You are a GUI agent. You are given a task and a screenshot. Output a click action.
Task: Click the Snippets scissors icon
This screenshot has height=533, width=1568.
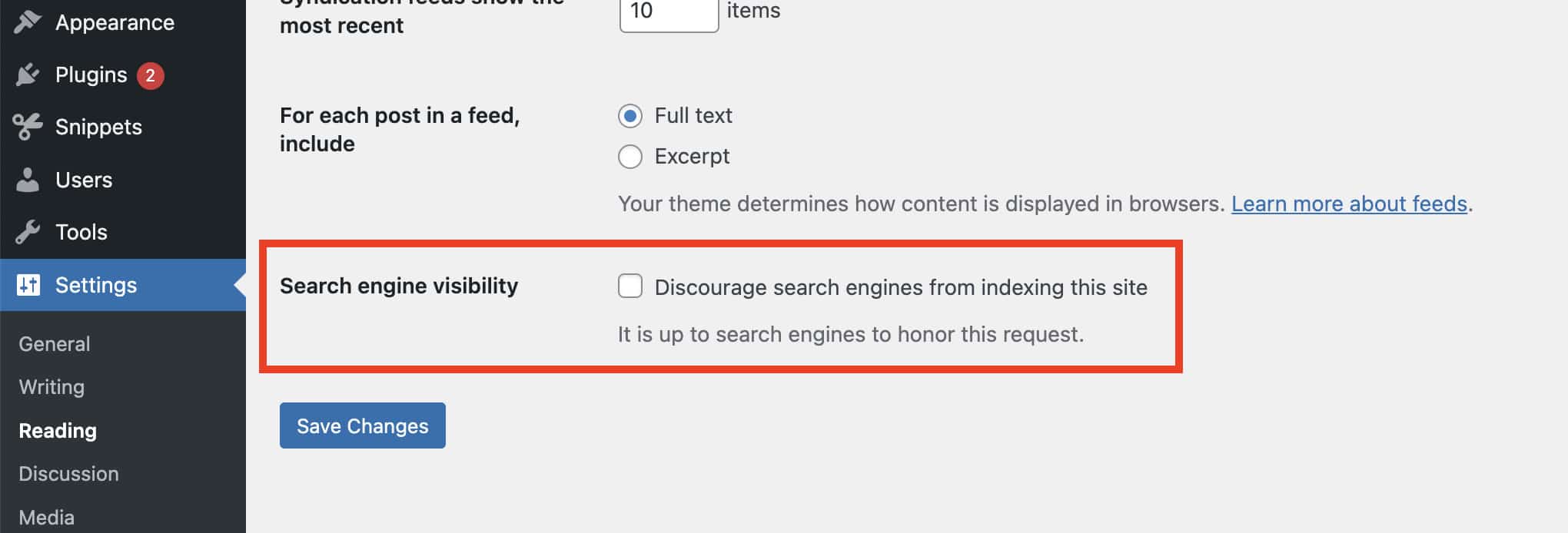tap(28, 127)
